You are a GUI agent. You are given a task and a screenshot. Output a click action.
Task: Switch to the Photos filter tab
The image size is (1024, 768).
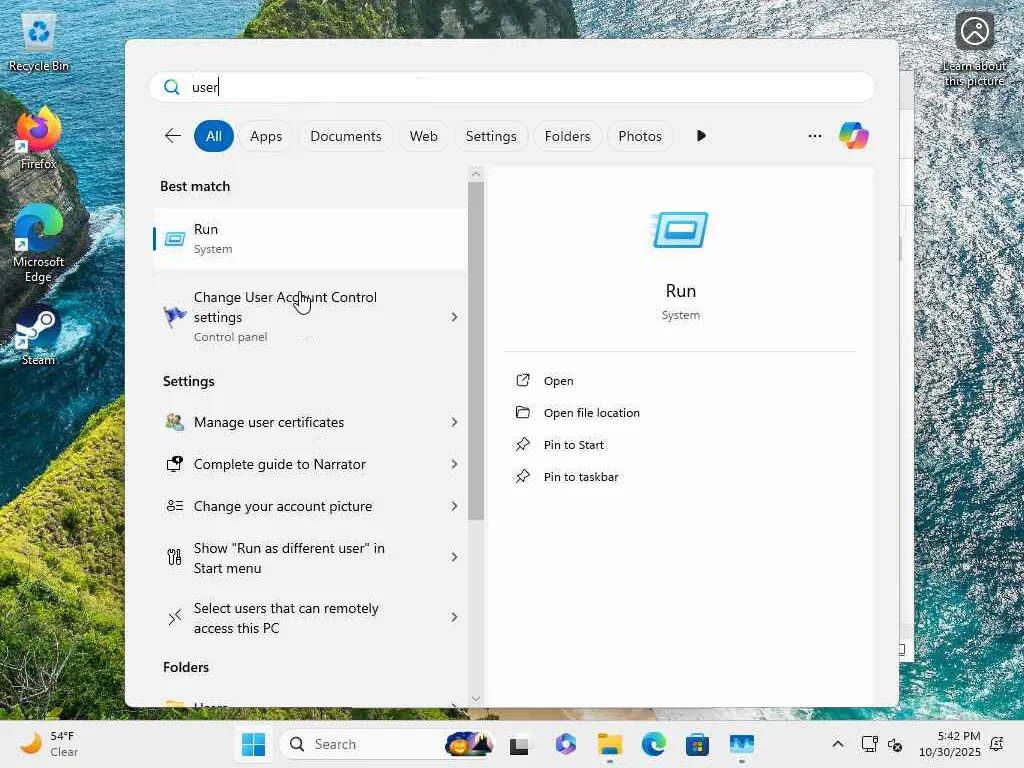639,136
